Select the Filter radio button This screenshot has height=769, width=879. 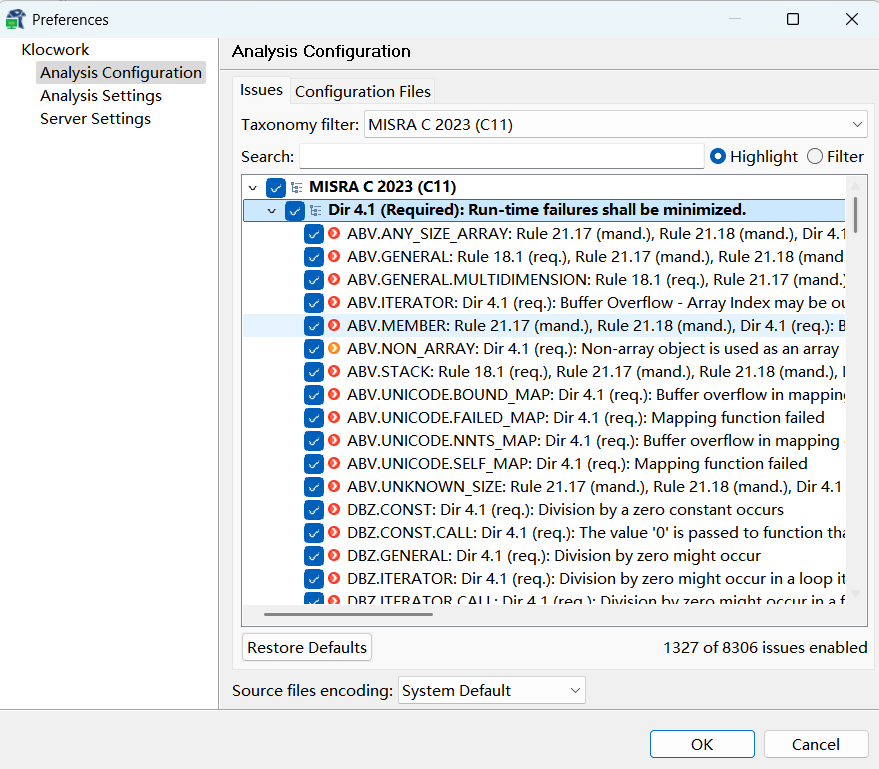815,156
